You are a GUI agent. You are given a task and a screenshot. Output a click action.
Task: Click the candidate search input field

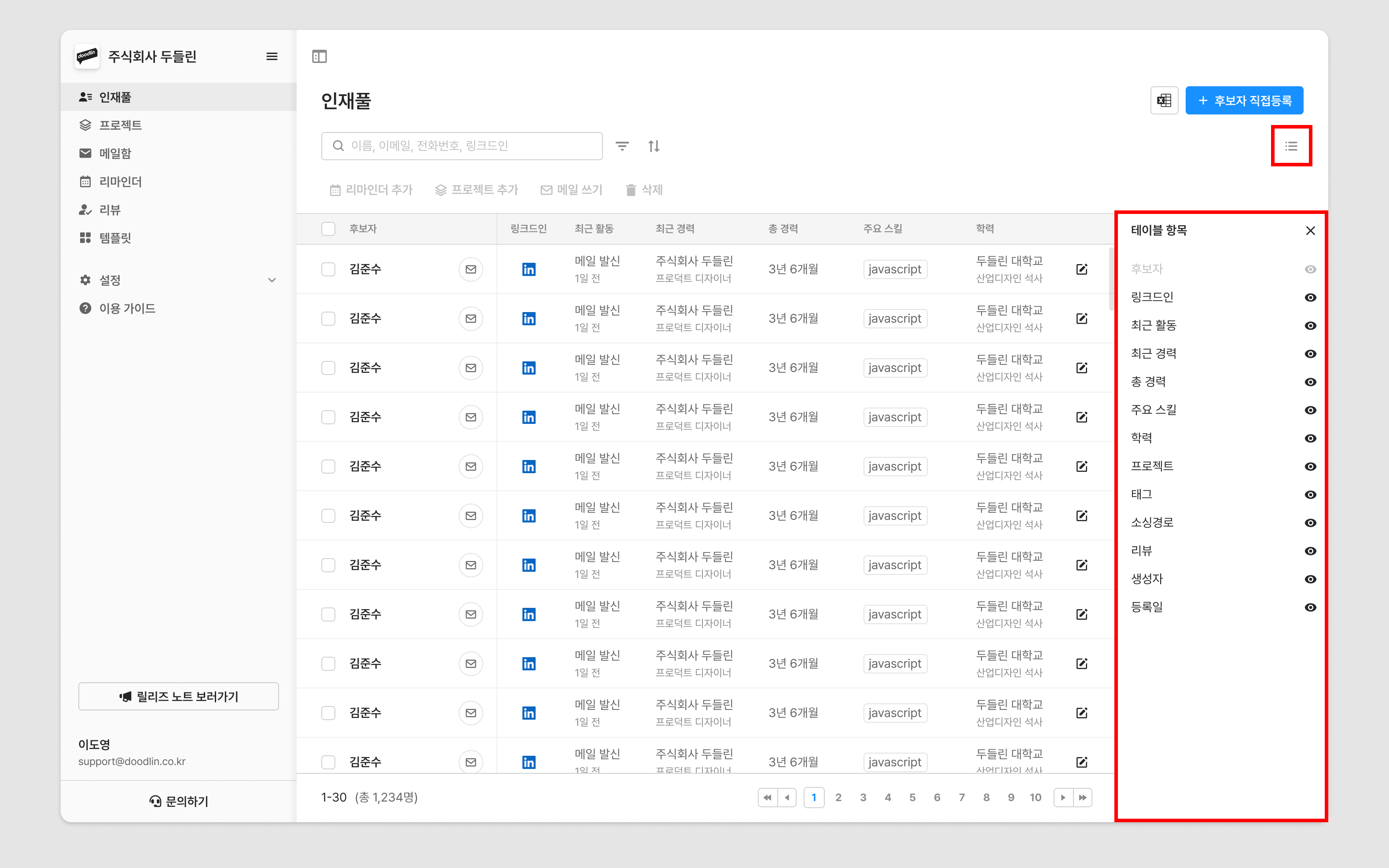[x=462, y=146]
